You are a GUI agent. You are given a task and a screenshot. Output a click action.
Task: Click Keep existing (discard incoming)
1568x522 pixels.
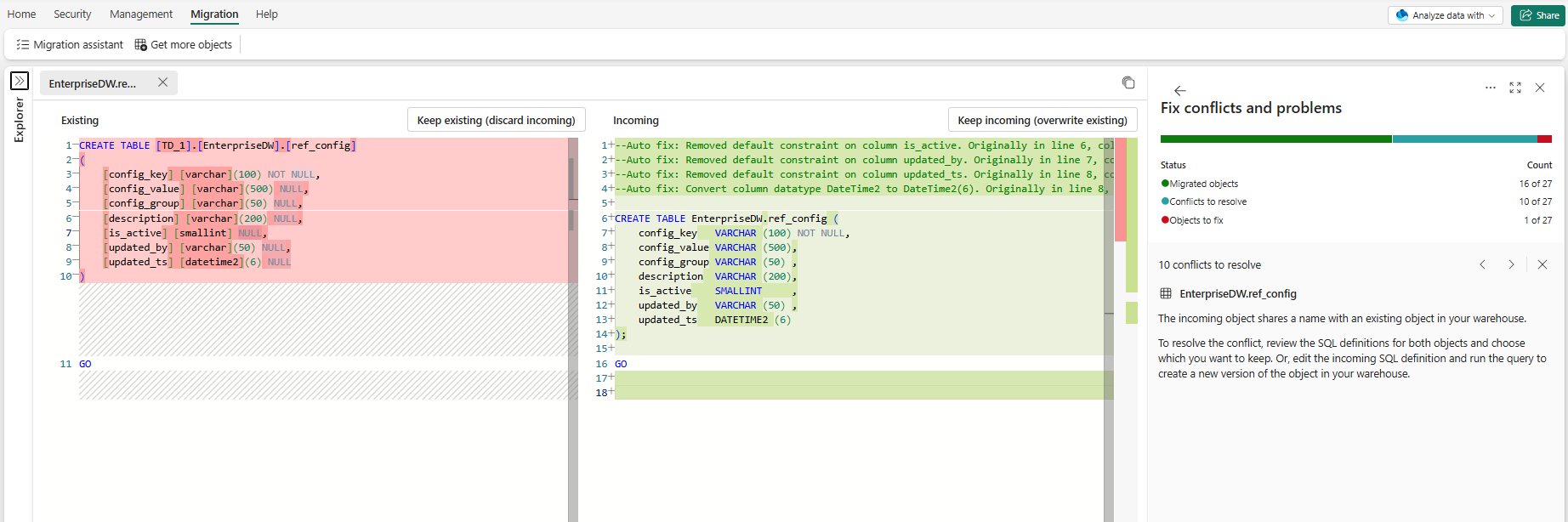click(497, 120)
